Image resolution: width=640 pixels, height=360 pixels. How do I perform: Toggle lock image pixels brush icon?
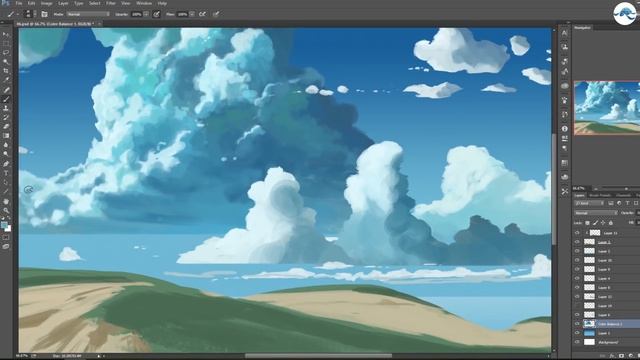(595, 223)
